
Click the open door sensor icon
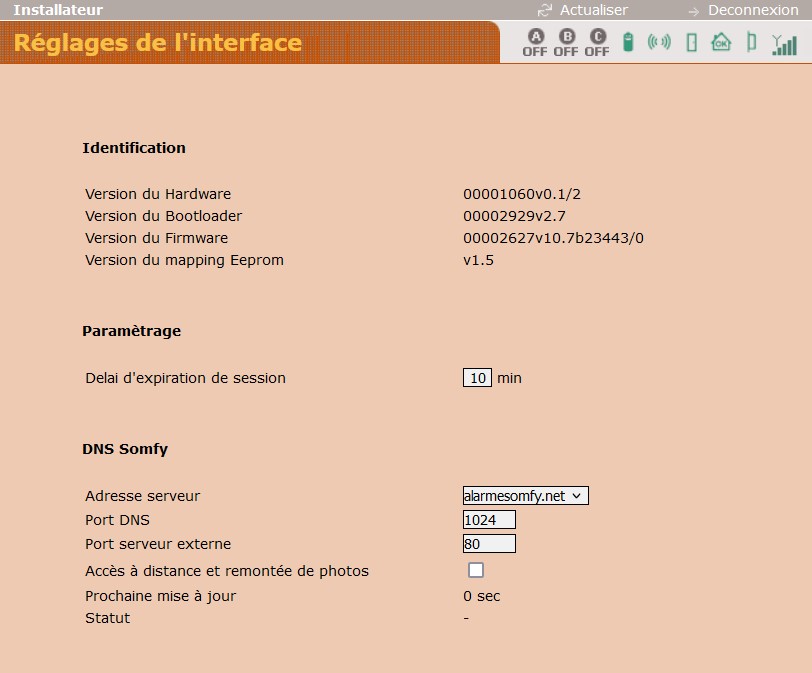click(x=751, y=43)
